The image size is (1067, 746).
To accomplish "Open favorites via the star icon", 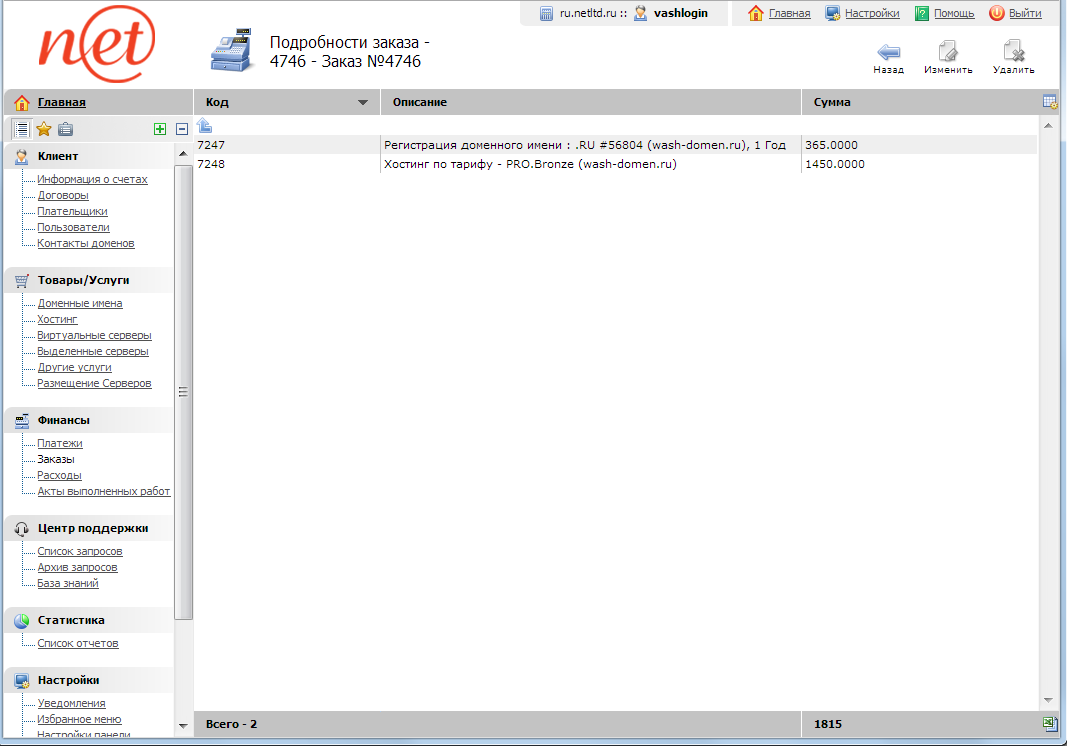I will pos(44,129).
